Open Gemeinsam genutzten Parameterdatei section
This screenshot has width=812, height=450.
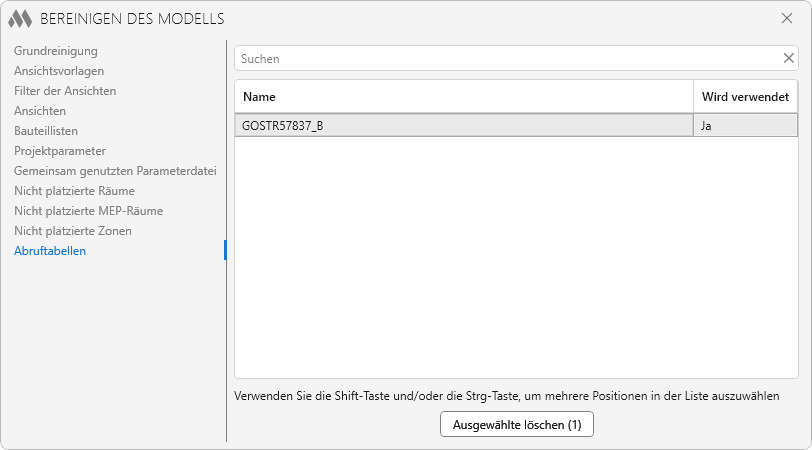pos(115,171)
